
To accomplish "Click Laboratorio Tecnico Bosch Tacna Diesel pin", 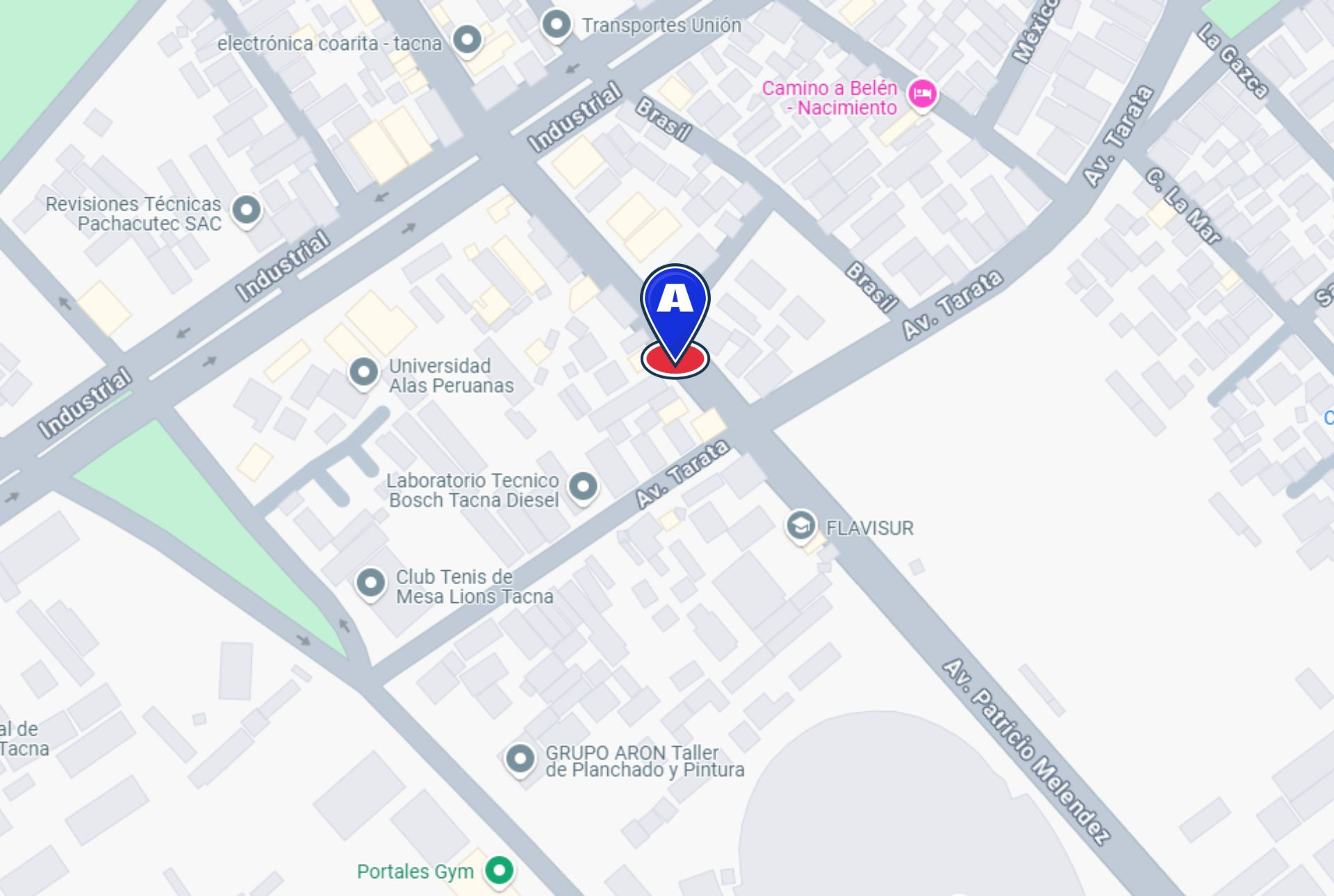I will click(x=582, y=487).
